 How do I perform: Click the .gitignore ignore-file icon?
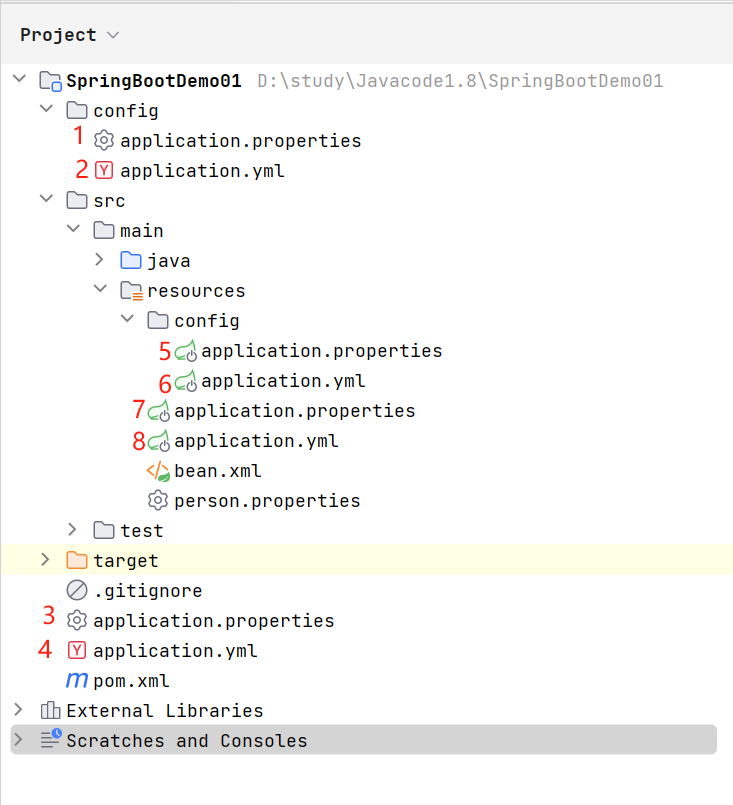coord(77,590)
